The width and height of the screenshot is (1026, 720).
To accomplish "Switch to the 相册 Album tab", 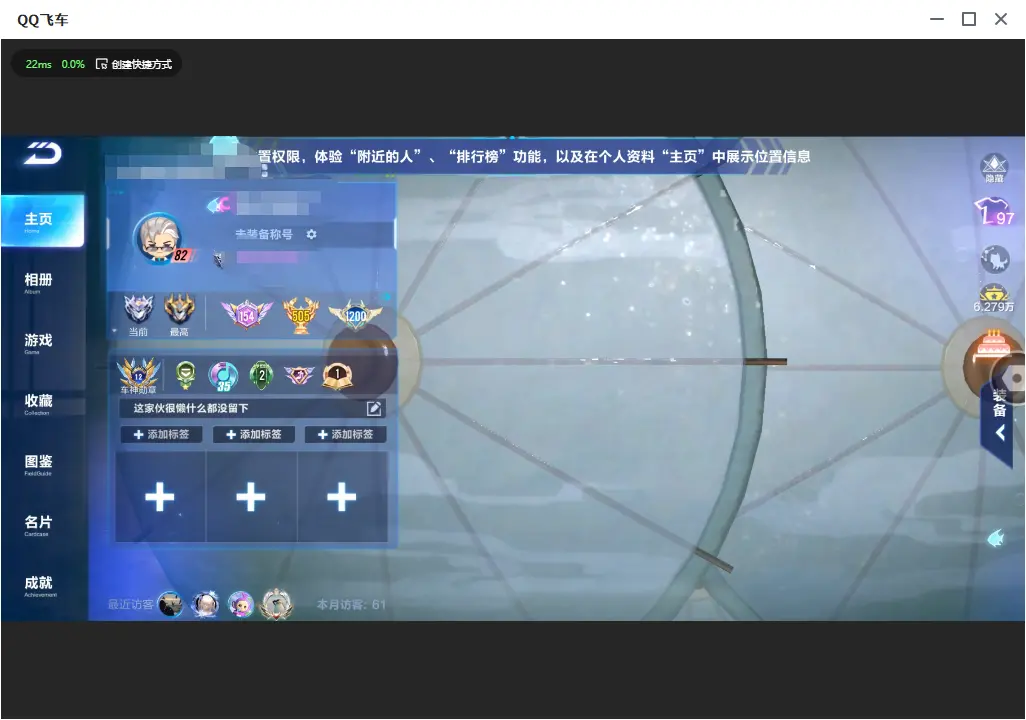I will pyautogui.click(x=38, y=283).
